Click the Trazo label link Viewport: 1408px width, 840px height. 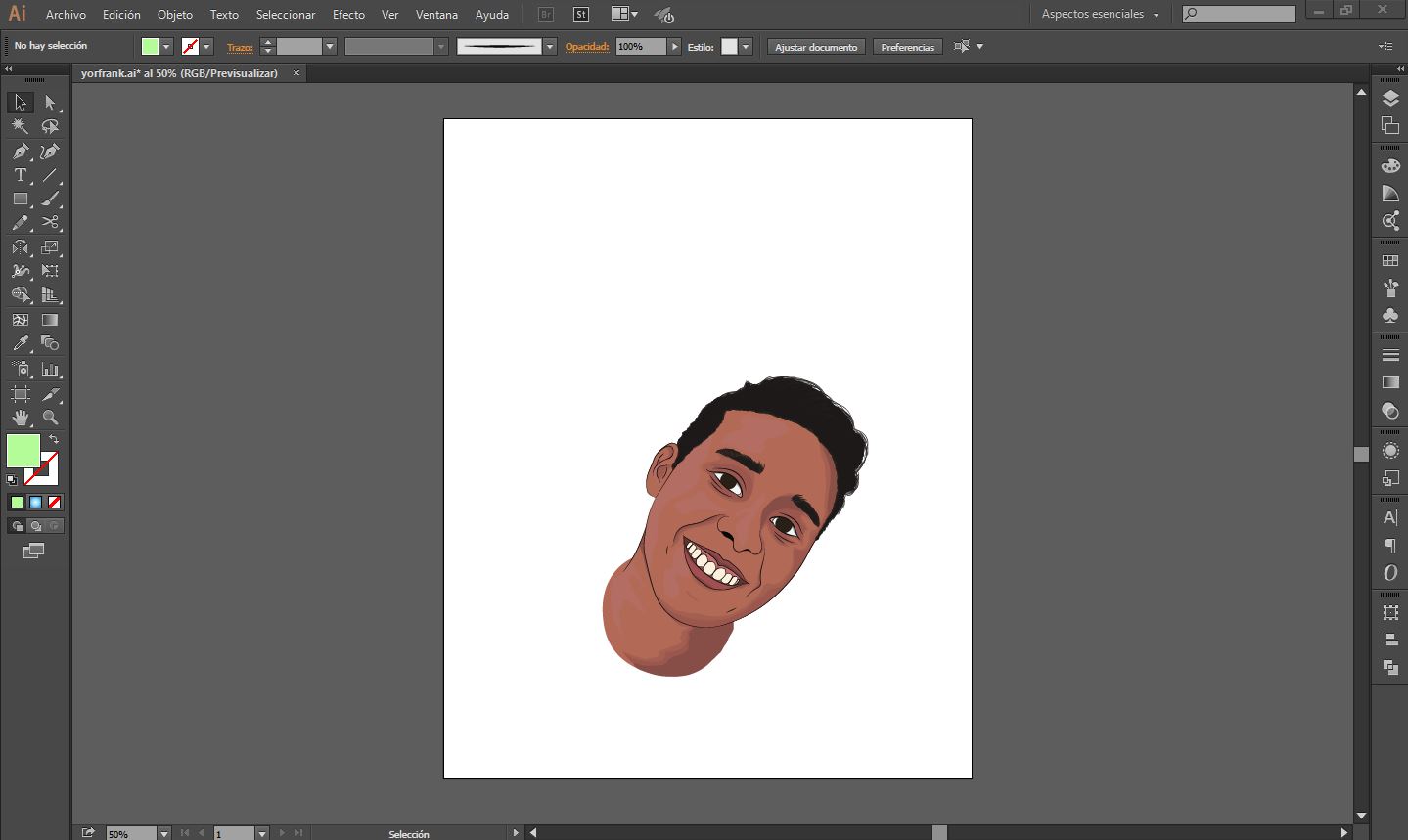(240, 47)
